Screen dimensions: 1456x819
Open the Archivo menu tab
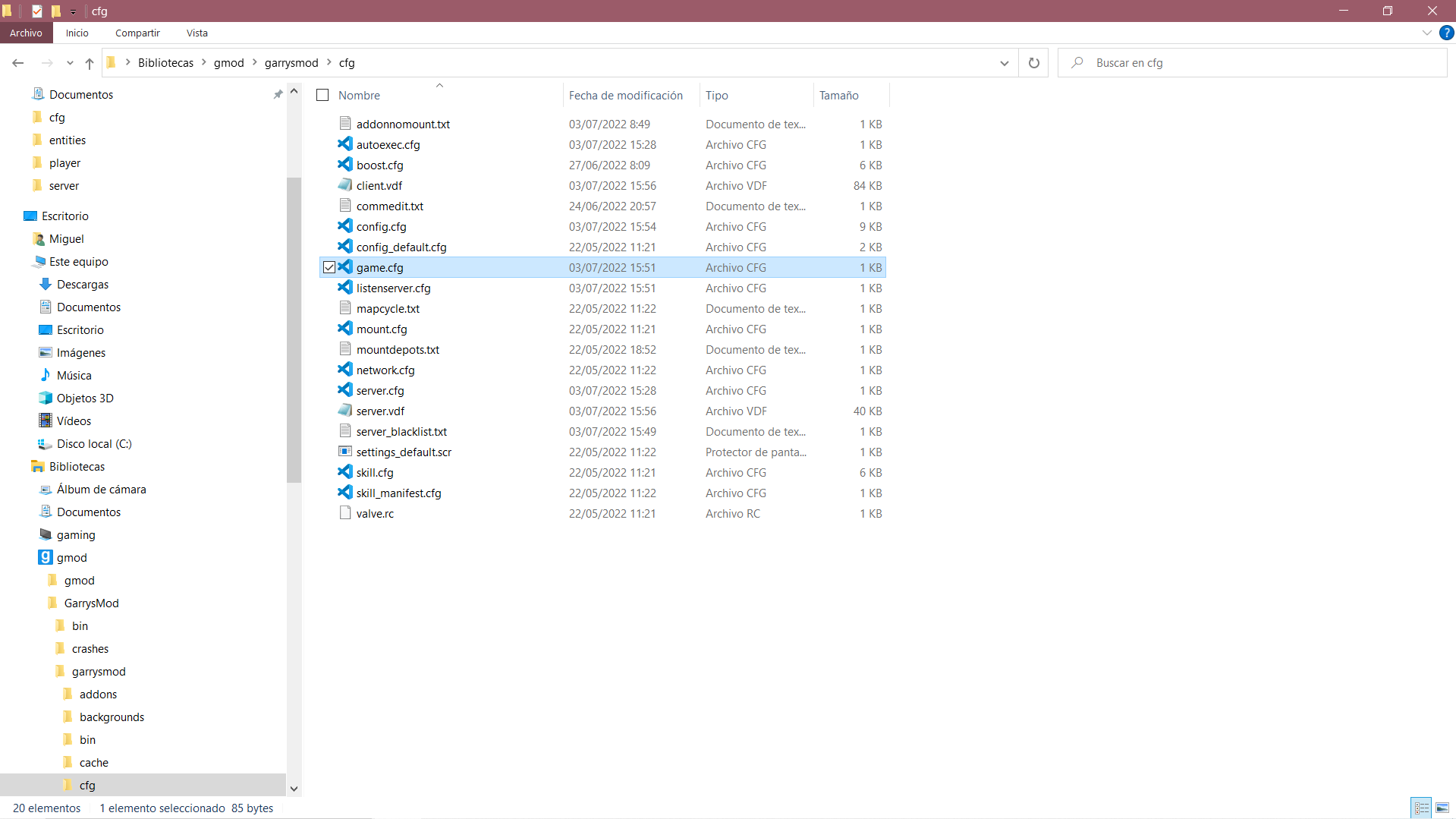(27, 33)
